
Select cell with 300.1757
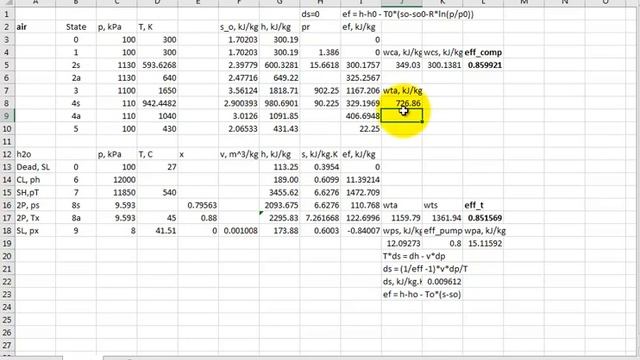coord(361,65)
